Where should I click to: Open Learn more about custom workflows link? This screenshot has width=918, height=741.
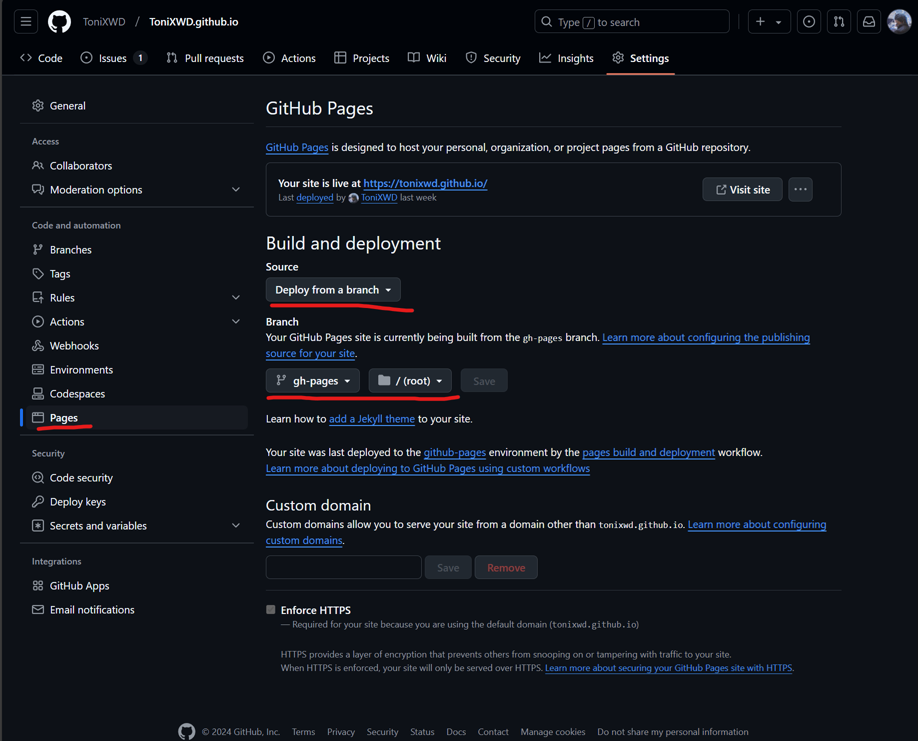pyautogui.click(x=428, y=468)
